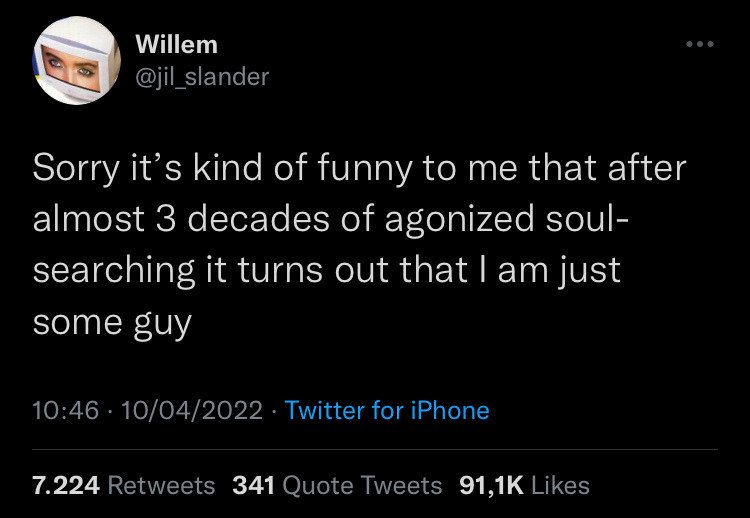The height and width of the screenshot is (518, 750).
Task: Open the @jil_slander handle
Action: tap(201, 76)
